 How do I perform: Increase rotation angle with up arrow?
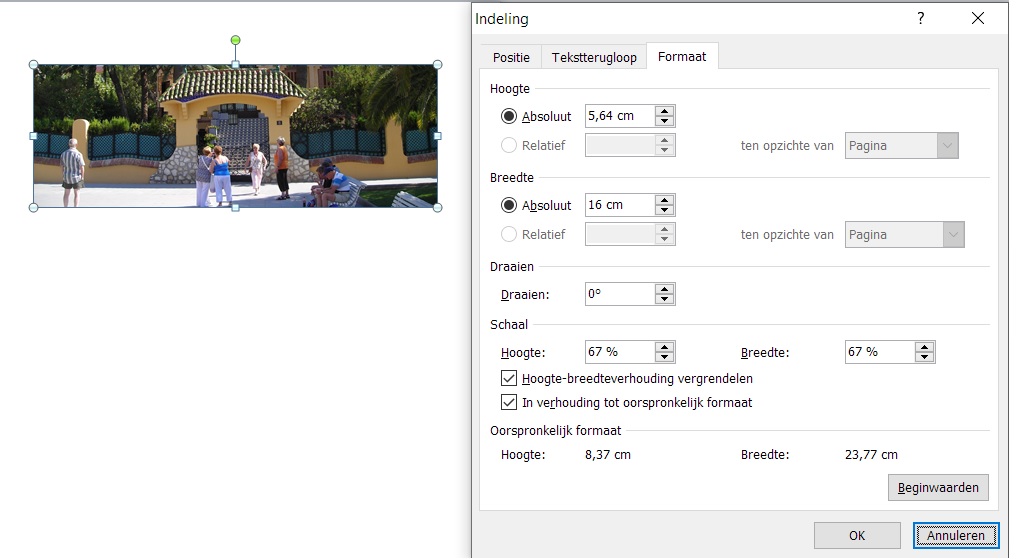665,289
